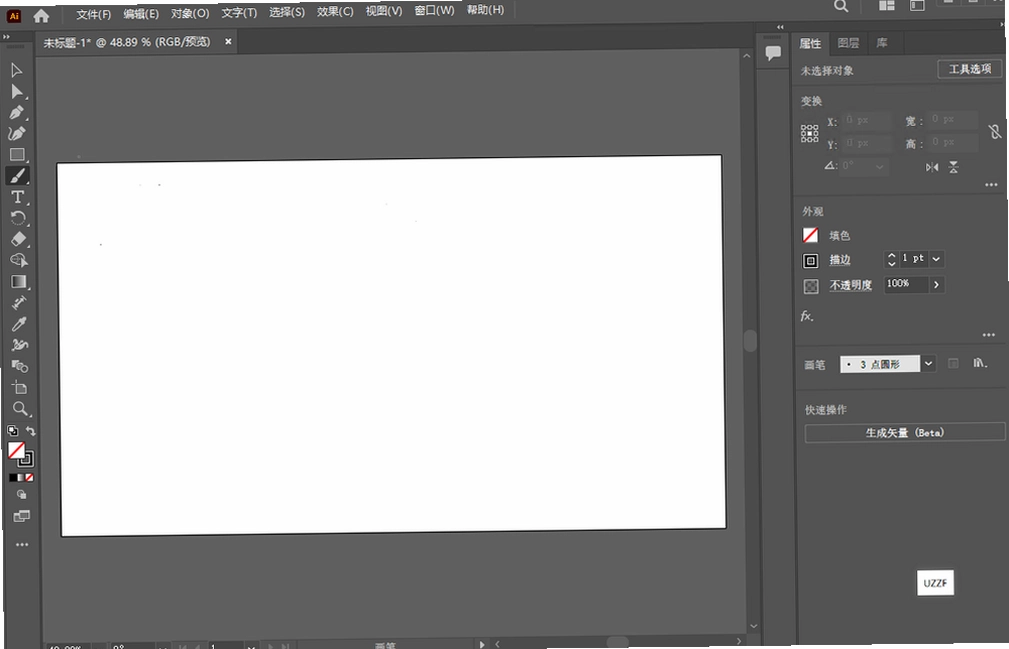Select the Zoom tool

pos(21,408)
